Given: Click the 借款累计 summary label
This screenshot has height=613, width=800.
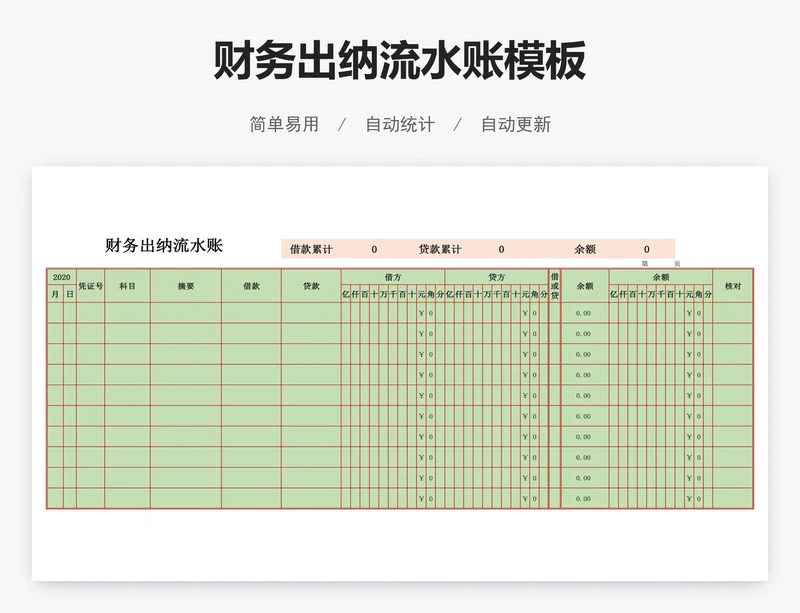Looking at the screenshot, I should tap(311, 249).
